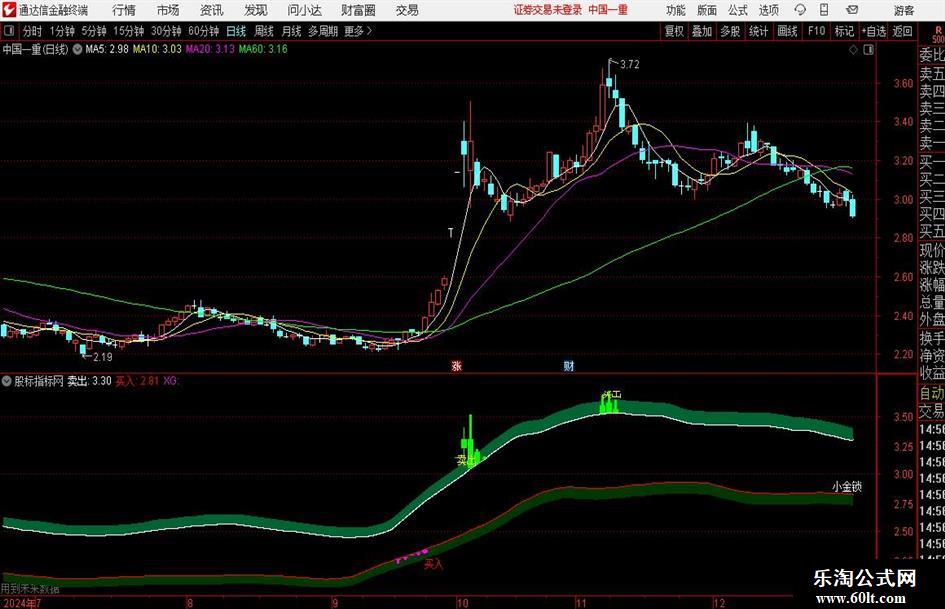Open the 公式 menu
The width and height of the screenshot is (945, 609).
[737, 10]
